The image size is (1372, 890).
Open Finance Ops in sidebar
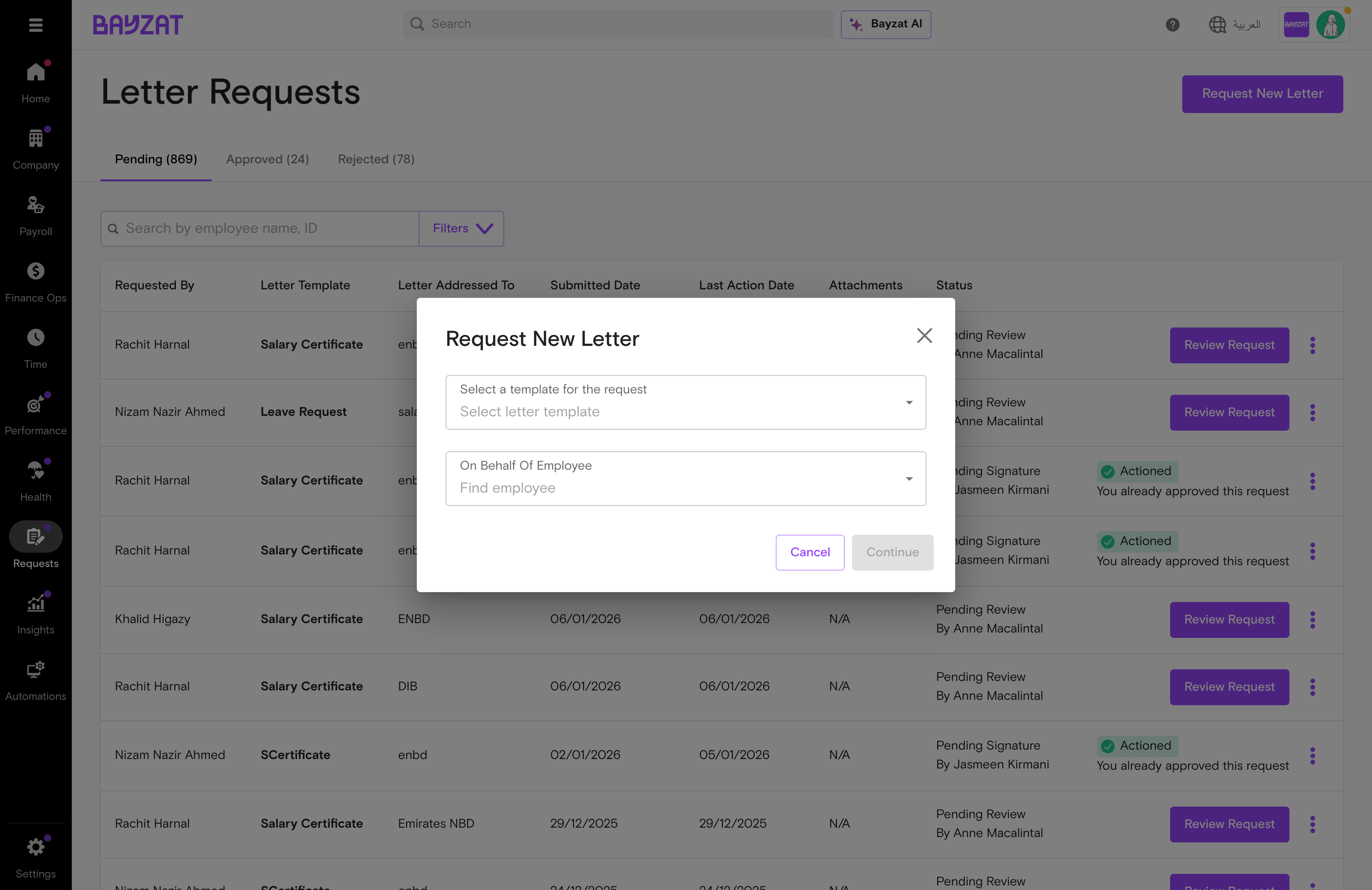[x=36, y=282]
